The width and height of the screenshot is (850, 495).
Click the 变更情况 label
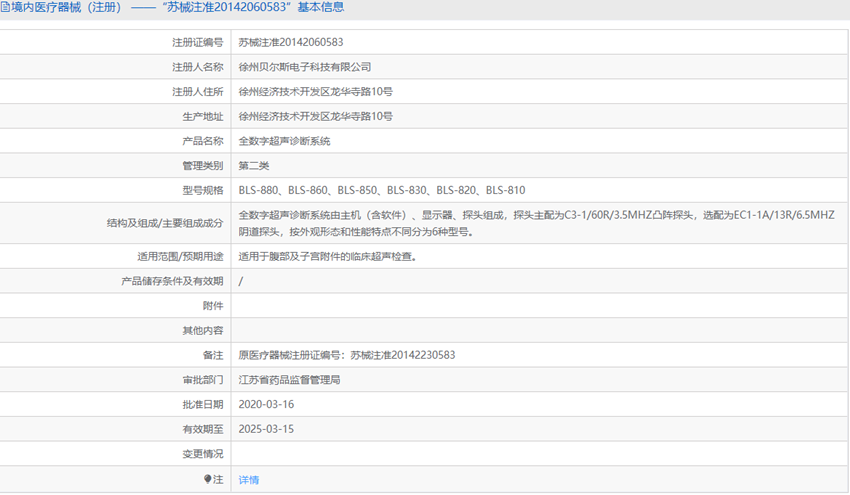click(x=203, y=454)
